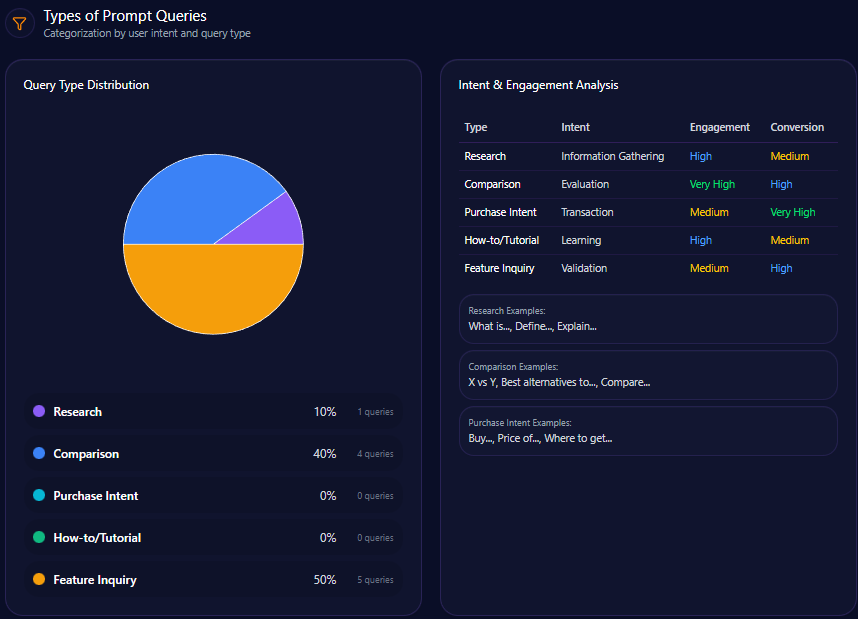Click the cyan Purchase Intent legend dot
858x619 pixels.
click(x=39, y=496)
